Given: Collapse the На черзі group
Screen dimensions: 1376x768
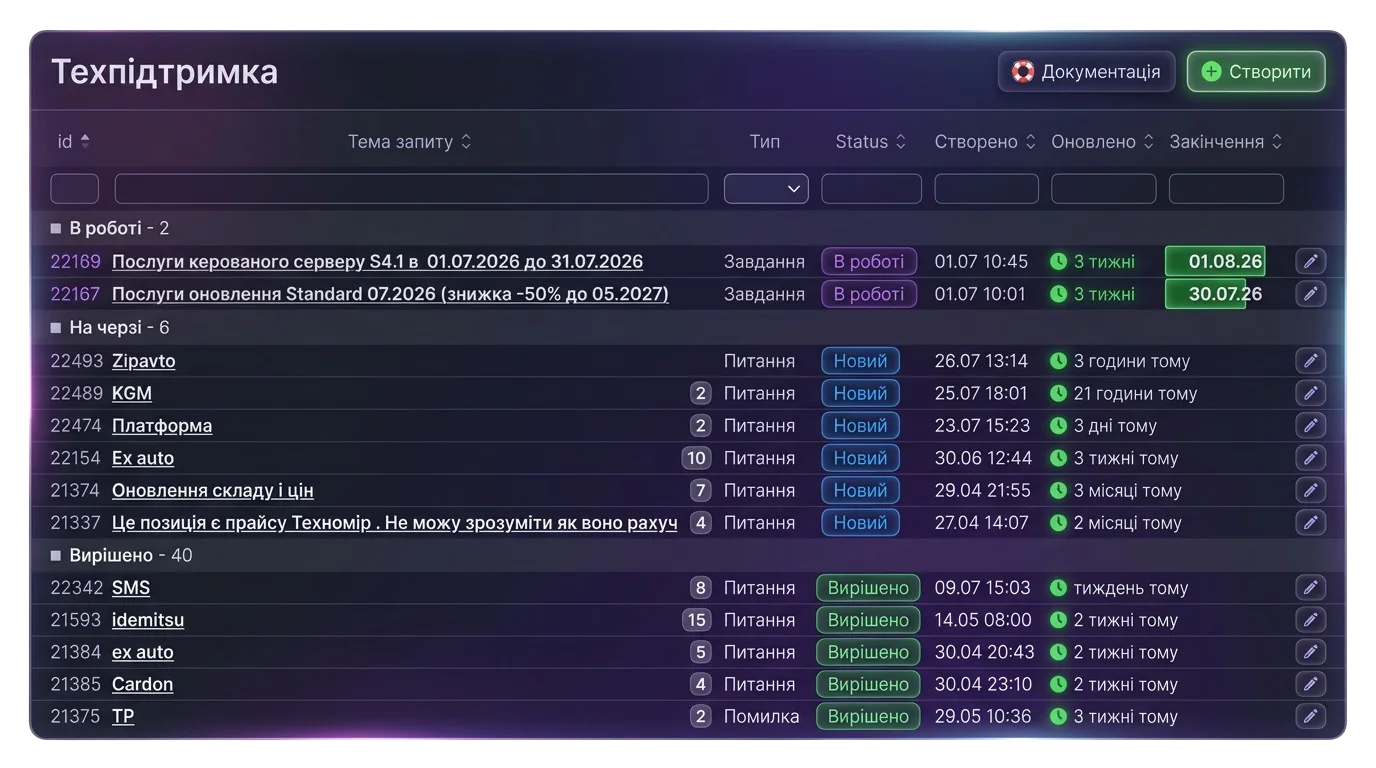Looking at the screenshot, I should click(x=56, y=328).
